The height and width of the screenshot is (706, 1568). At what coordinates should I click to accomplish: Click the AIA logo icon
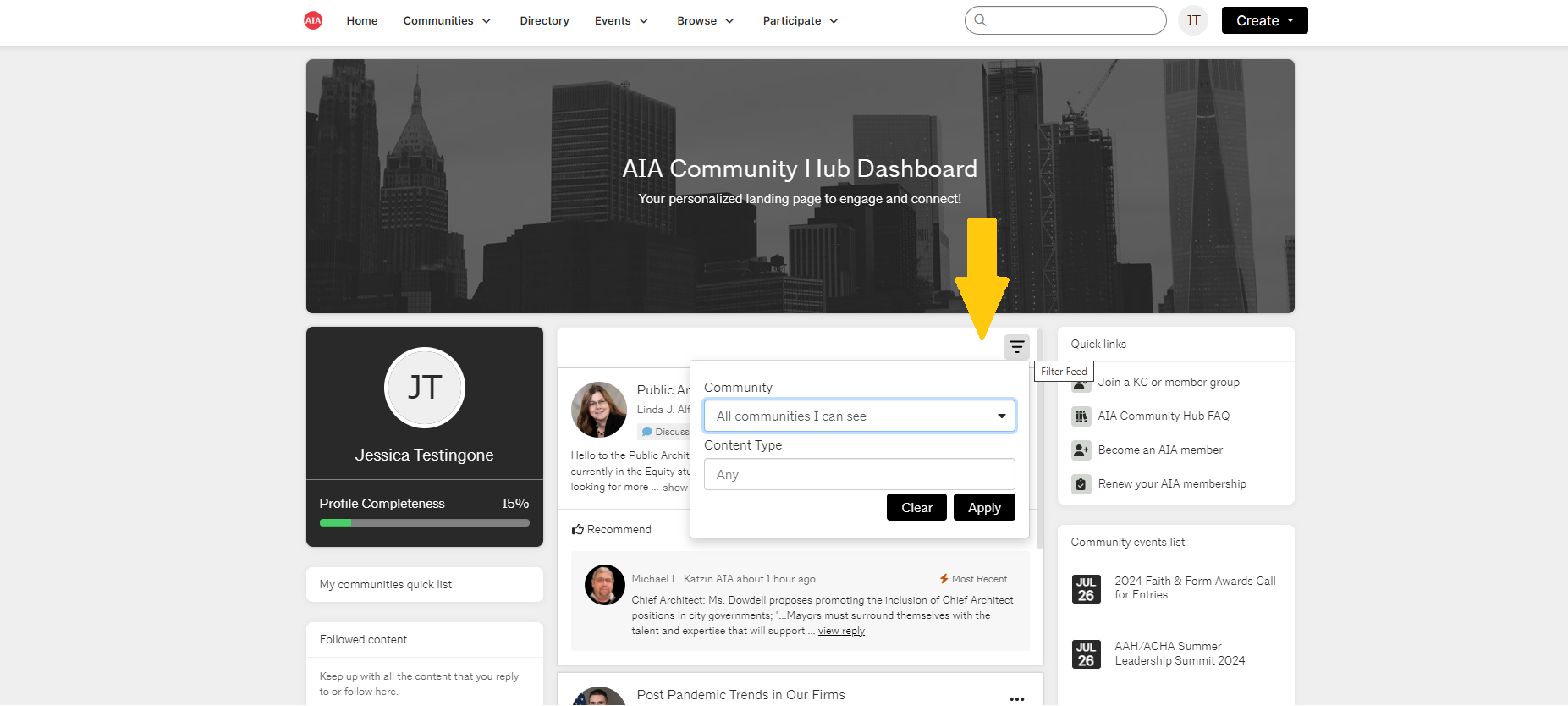point(313,20)
